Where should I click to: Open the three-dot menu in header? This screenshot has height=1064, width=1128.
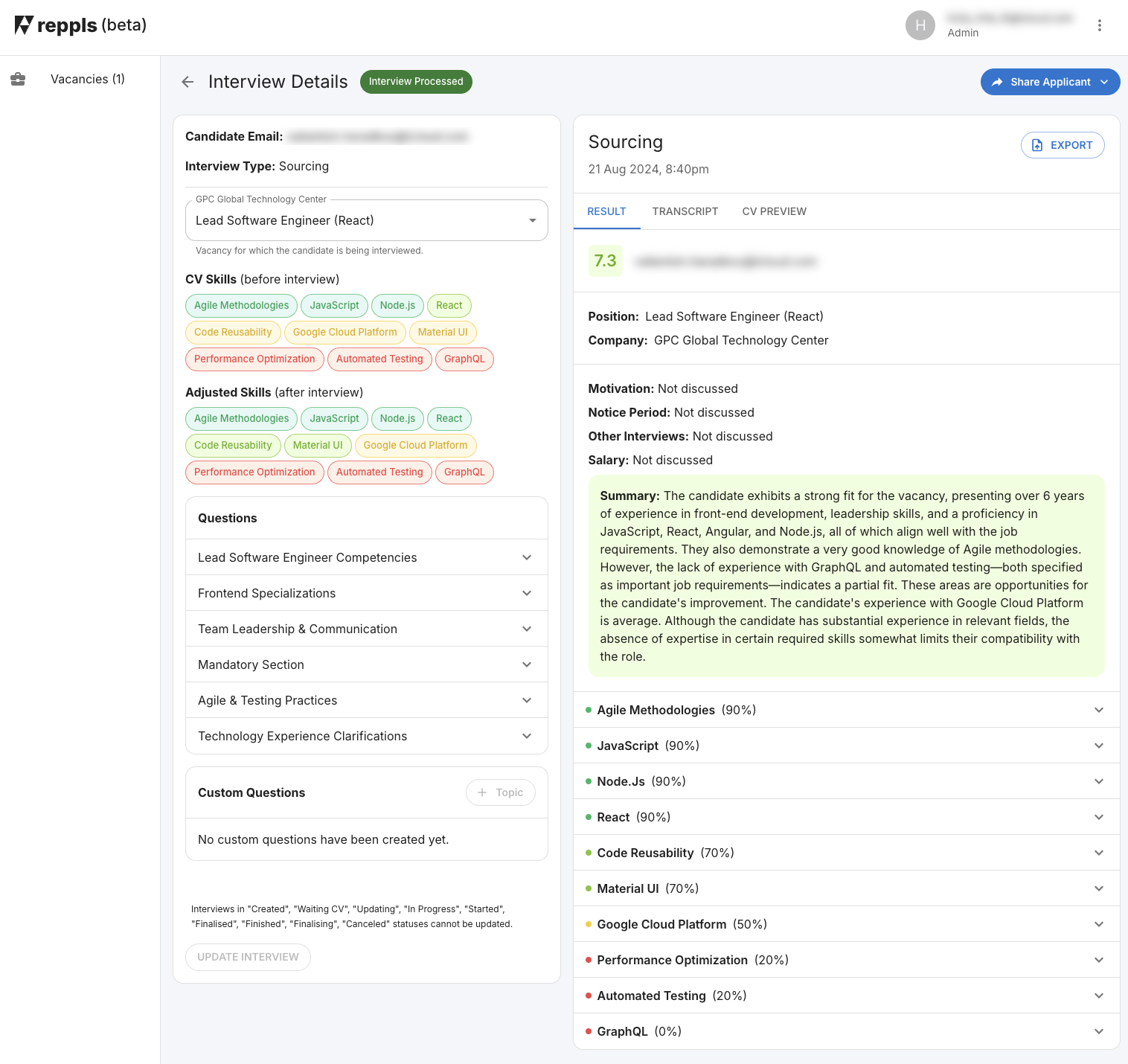pyautogui.click(x=1099, y=25)
